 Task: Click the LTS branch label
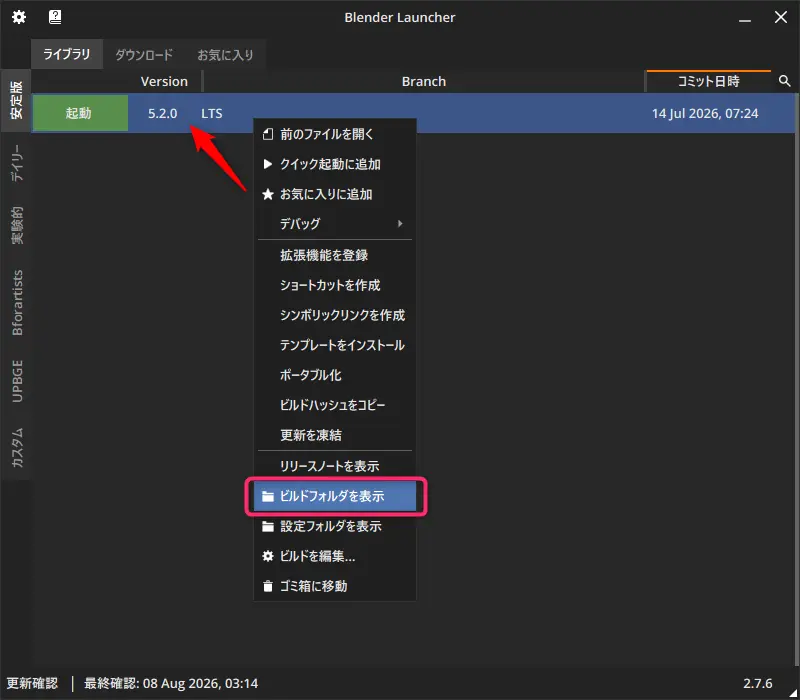(211, 113)
